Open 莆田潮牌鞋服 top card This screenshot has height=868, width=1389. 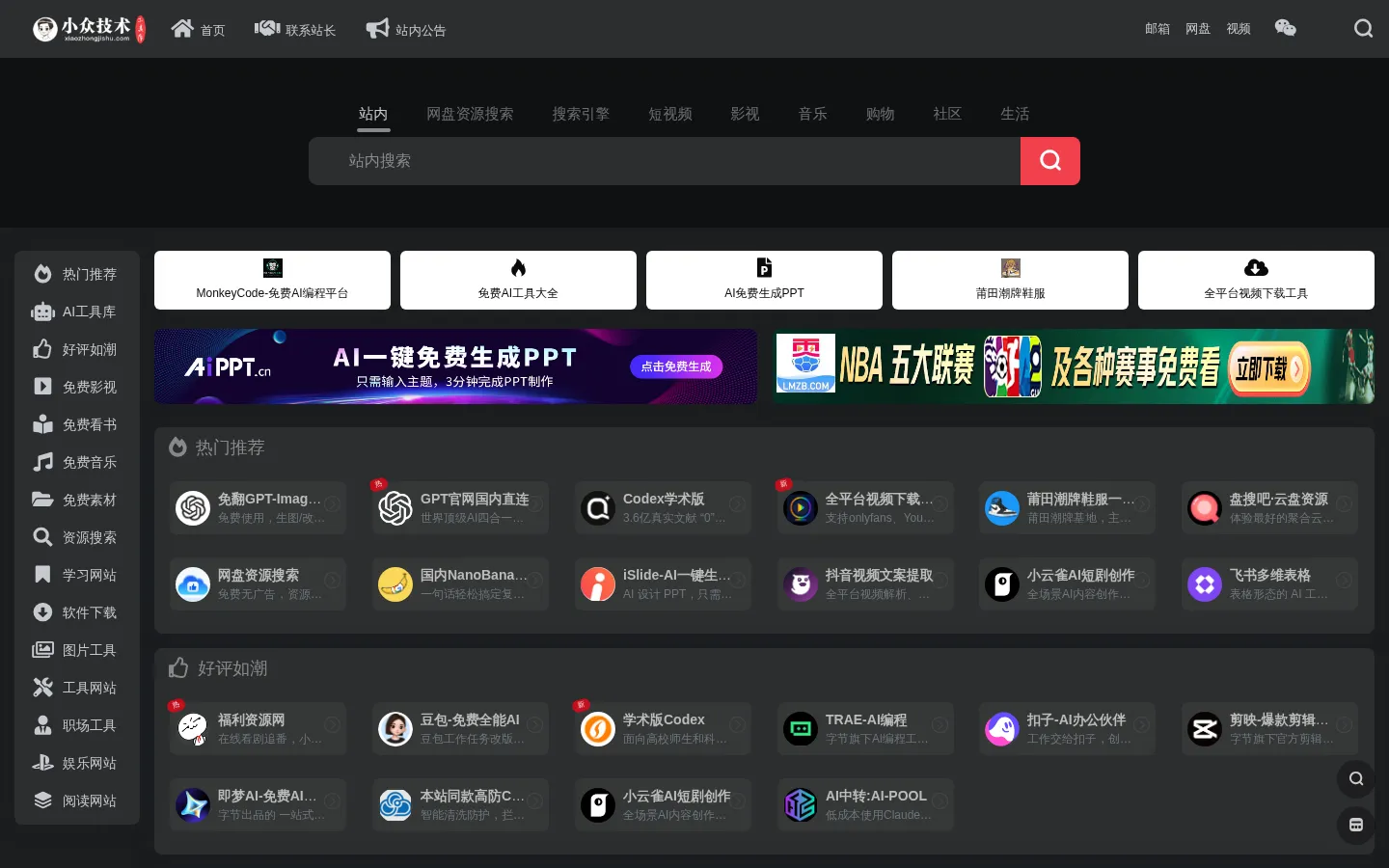click(x=1010, y=281)
